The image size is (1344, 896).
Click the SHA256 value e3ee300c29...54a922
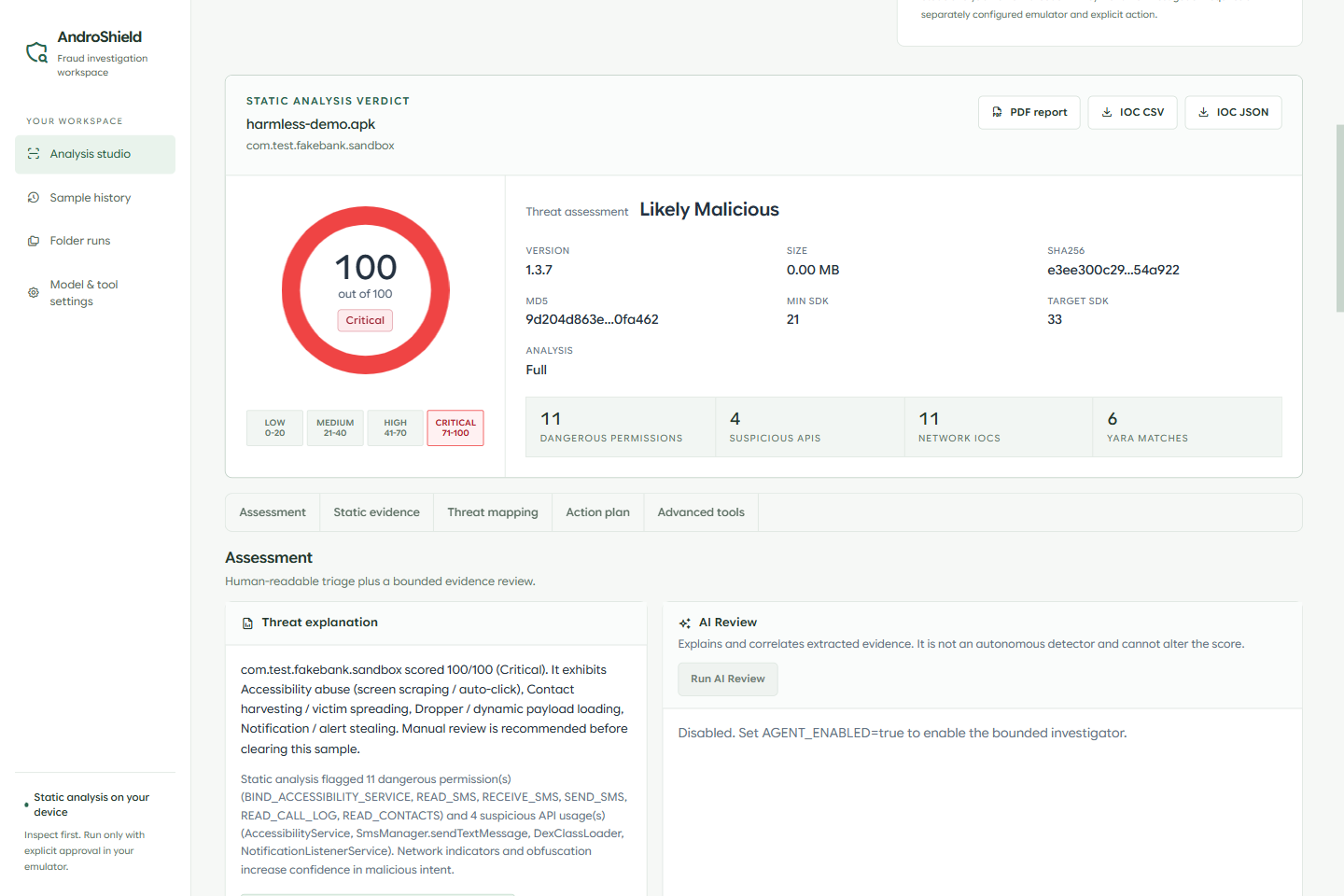pyautogui.click(x=1113, y=270)
